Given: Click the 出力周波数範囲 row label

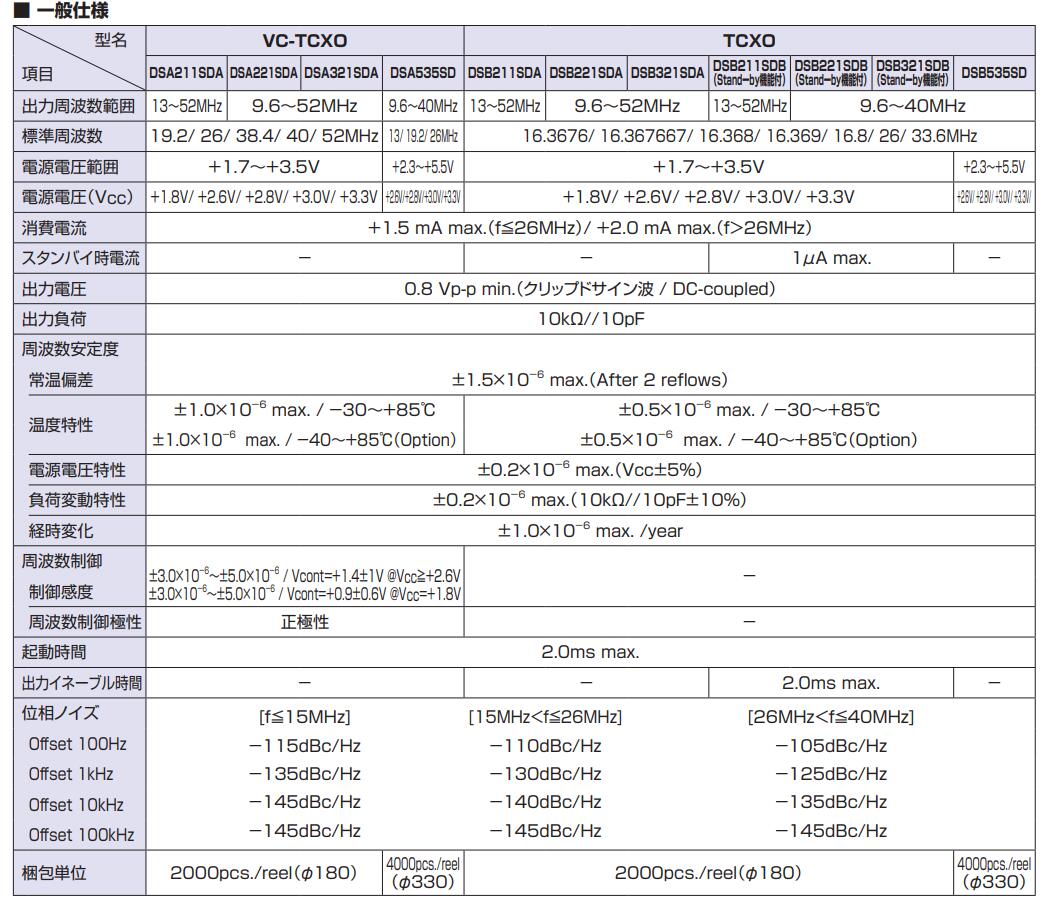Looking at the screenshot, I should click(x=79, y=106).
